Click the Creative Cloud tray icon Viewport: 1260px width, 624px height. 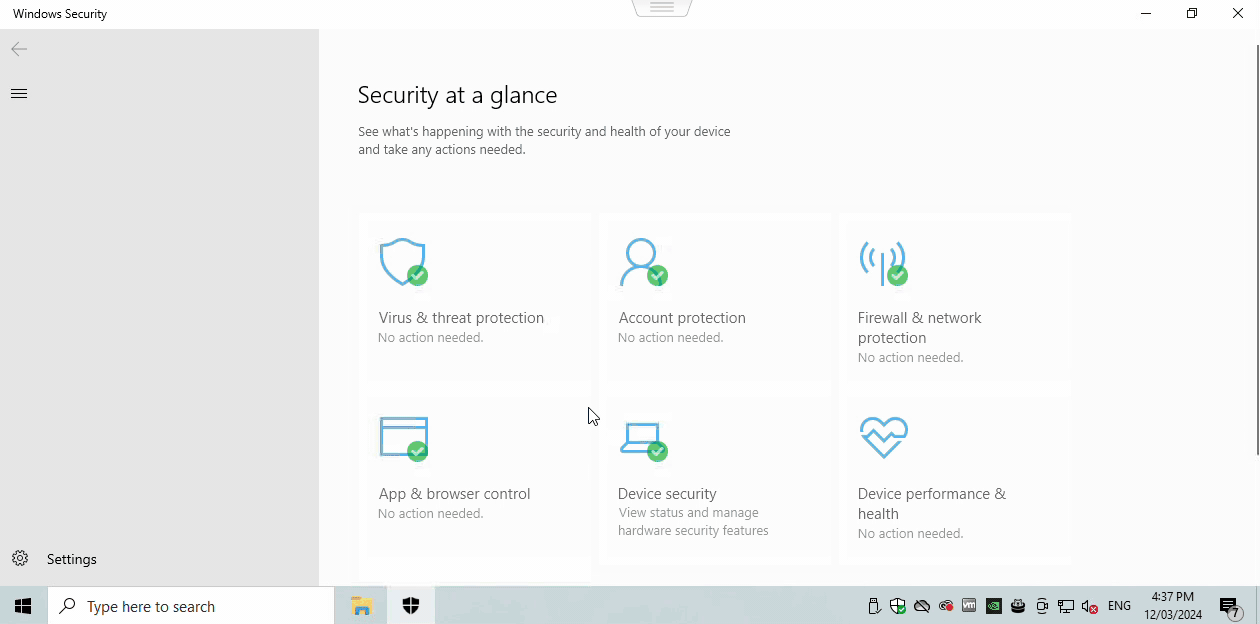pyautogui.click(x=946, y=606)
